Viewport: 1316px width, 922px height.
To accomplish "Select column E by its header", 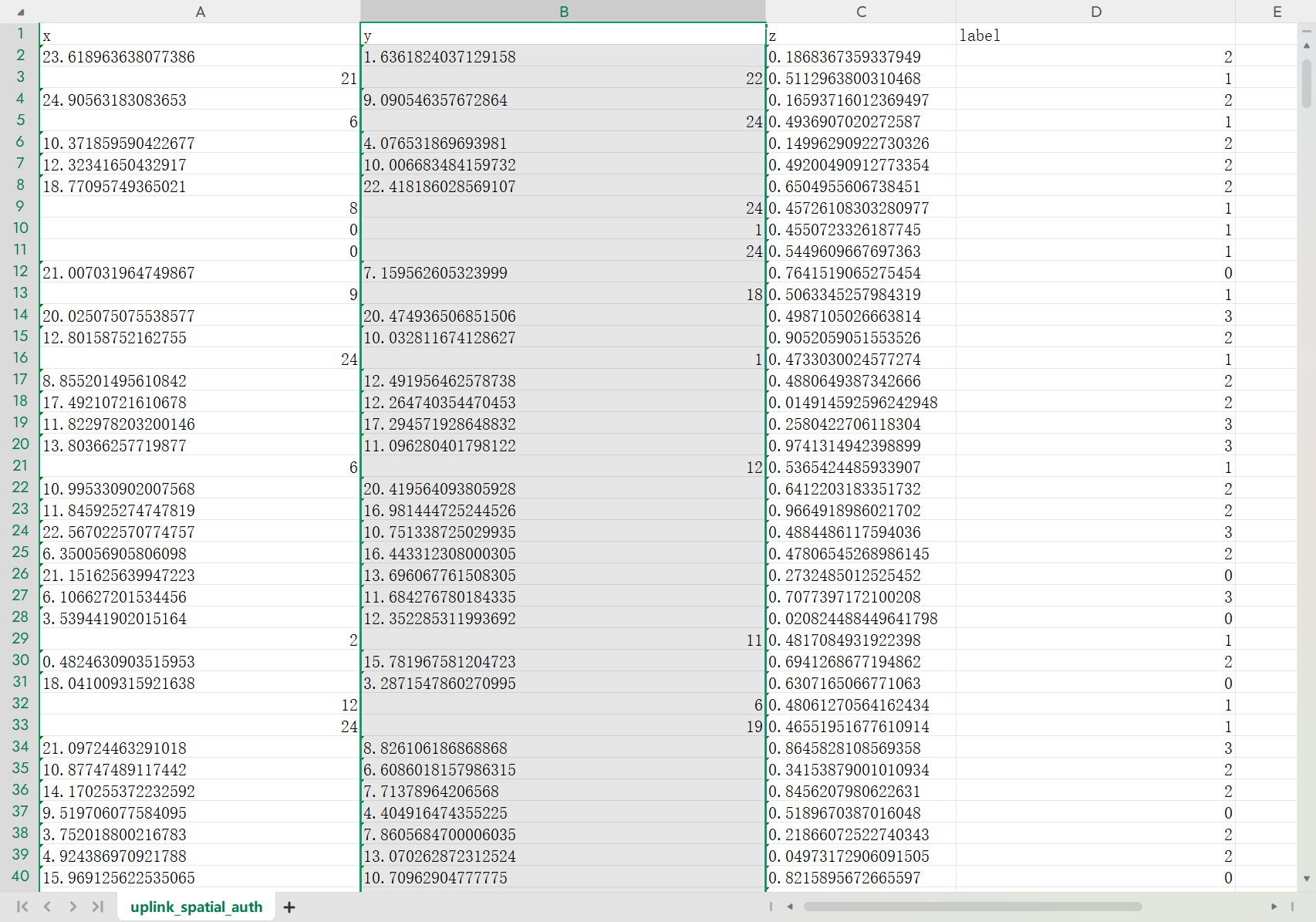I will [1277, 12].
